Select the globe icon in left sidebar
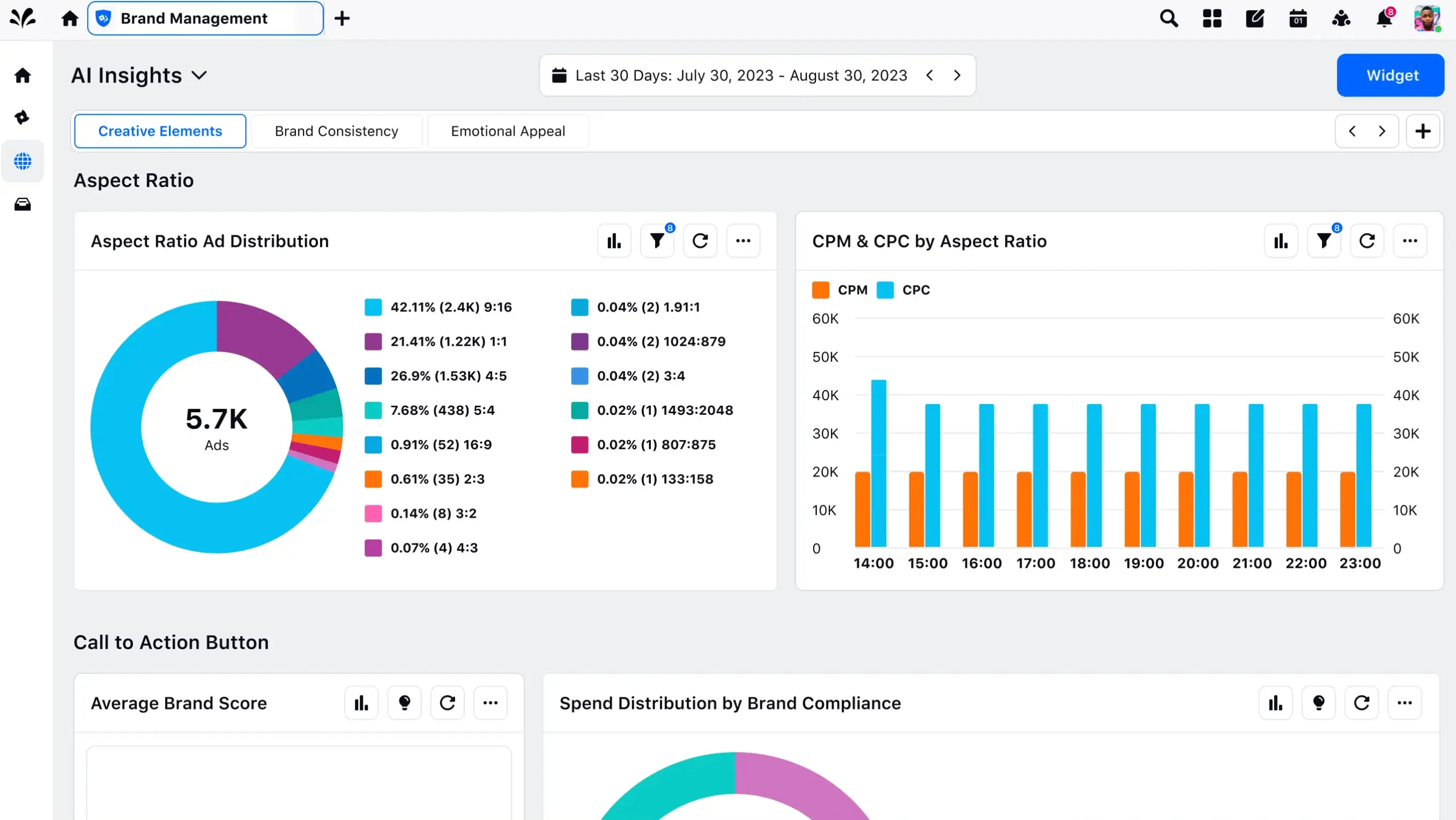 click(x=23, y=161)
